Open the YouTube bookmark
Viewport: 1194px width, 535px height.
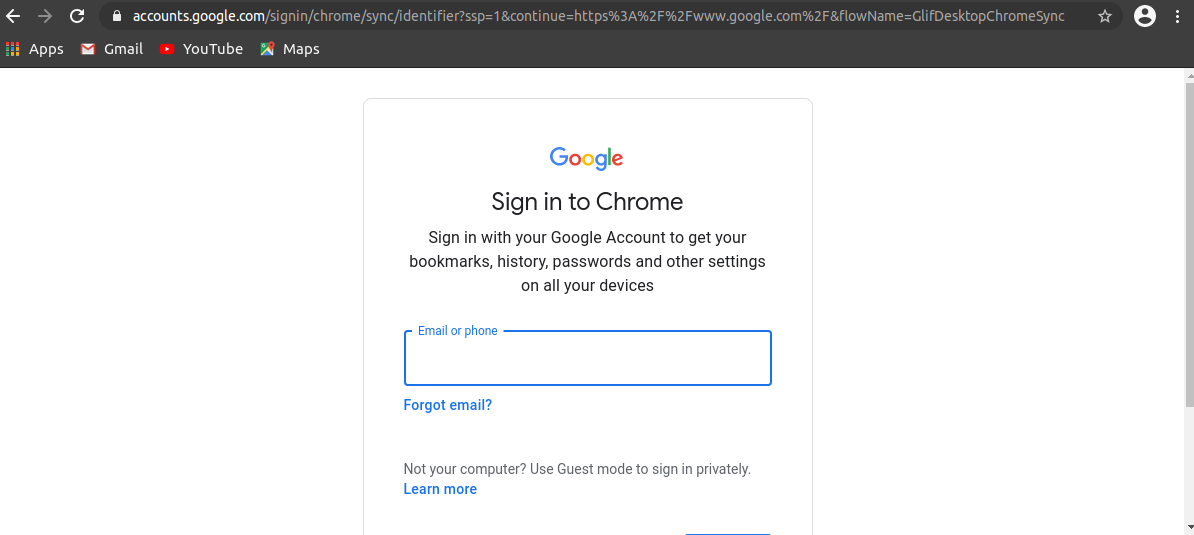pyautogui.click(x=201, y=49)
